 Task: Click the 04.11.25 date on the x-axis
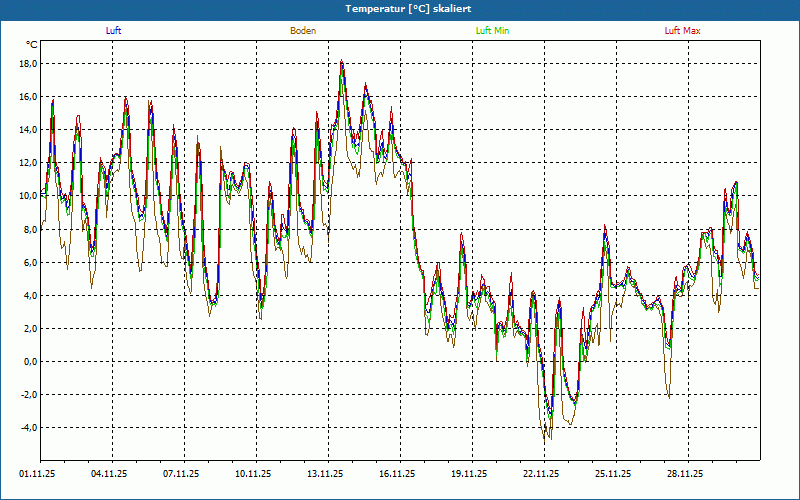[x=108, y=474]
